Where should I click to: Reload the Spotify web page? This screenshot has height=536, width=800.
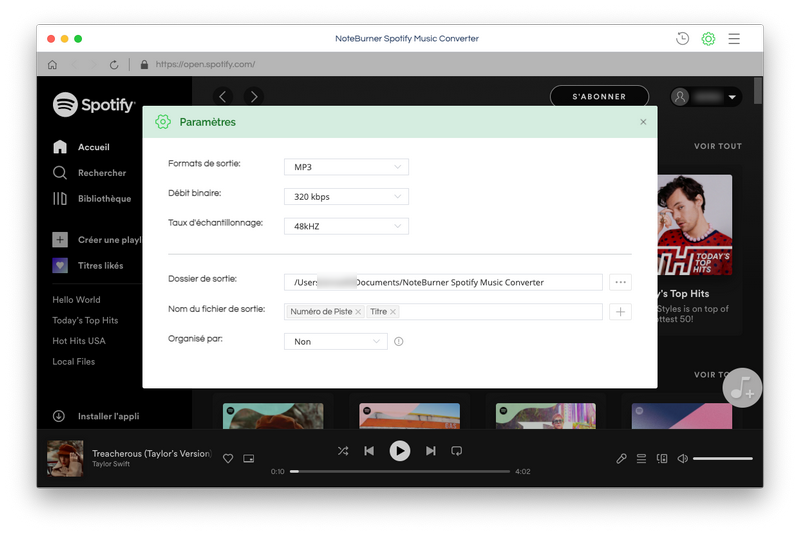114,64
